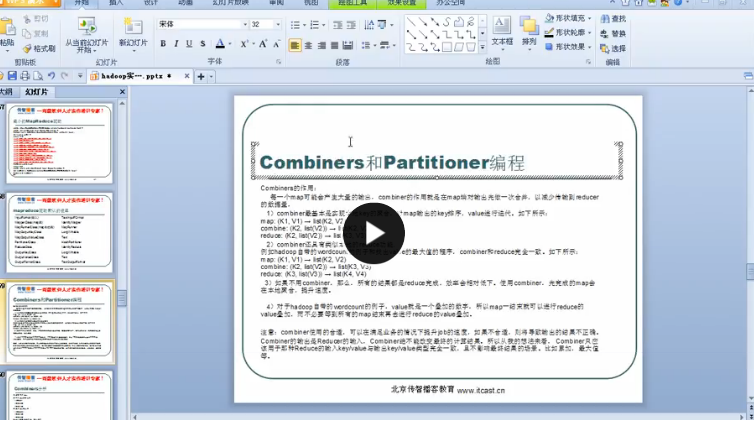The width and height of the screenshot is (754, 443).
Task: Select the curve shape in shapes gallery
Action: pyautogui.click(x=447, y=22)
